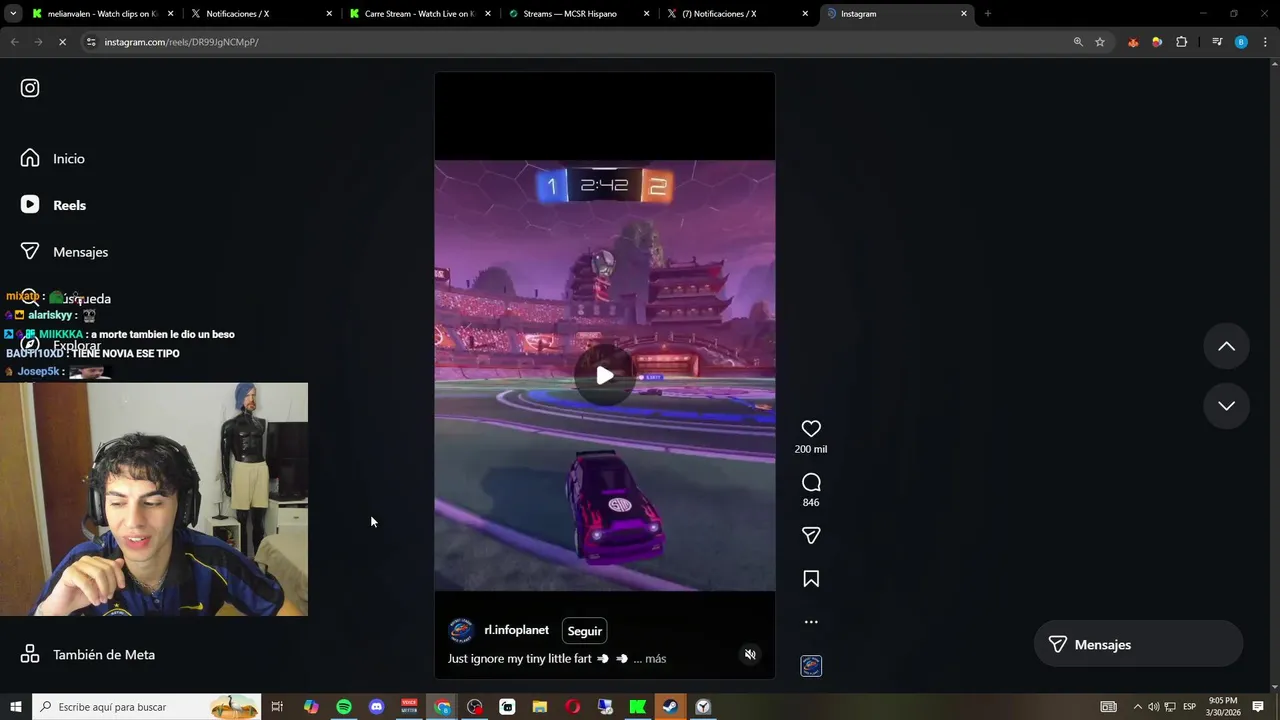
Task: Switch to the 'Carre Stream - Watch Live' tab
Action: pos(418,14)
